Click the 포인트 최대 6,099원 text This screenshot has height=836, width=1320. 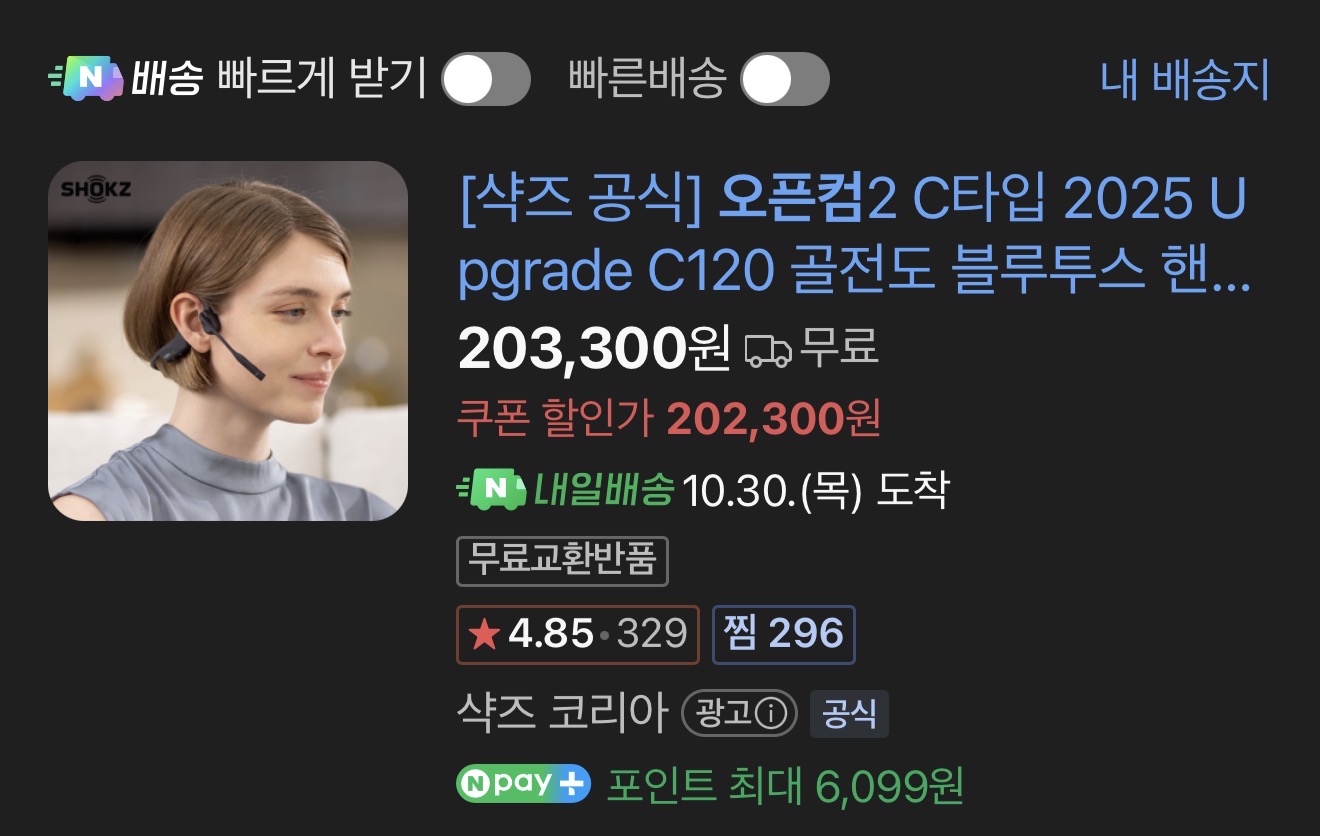pos(786,786)
